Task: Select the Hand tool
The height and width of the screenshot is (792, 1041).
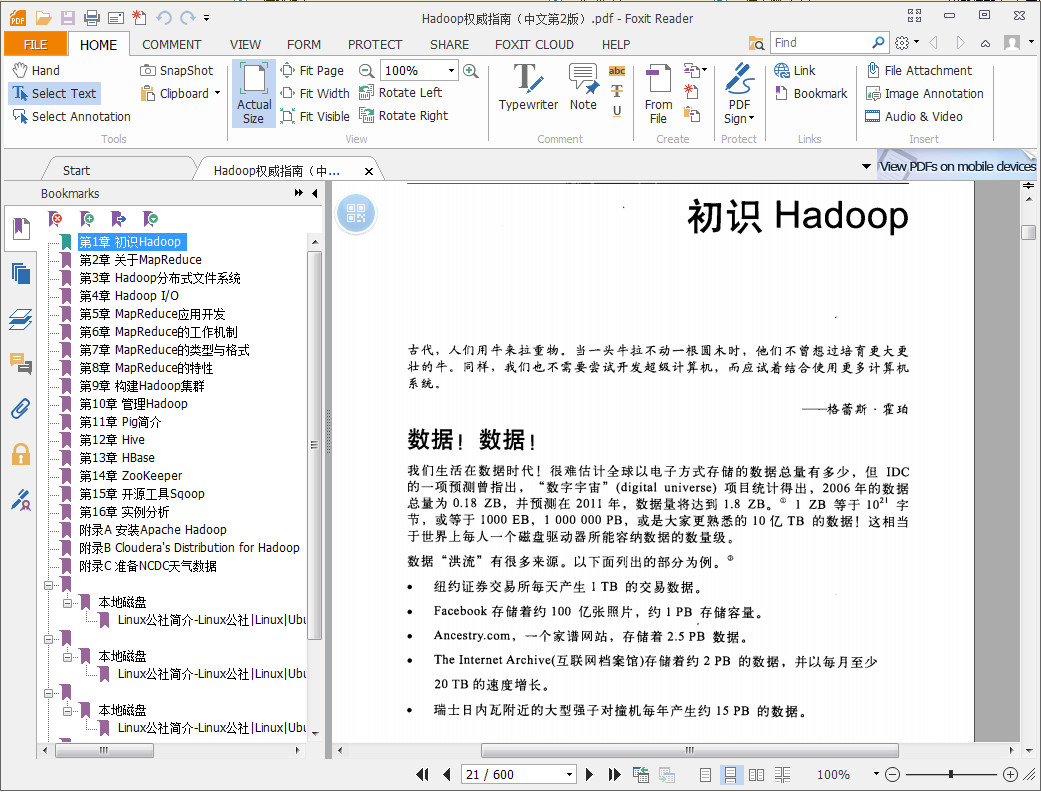Action: click(40, 69)
